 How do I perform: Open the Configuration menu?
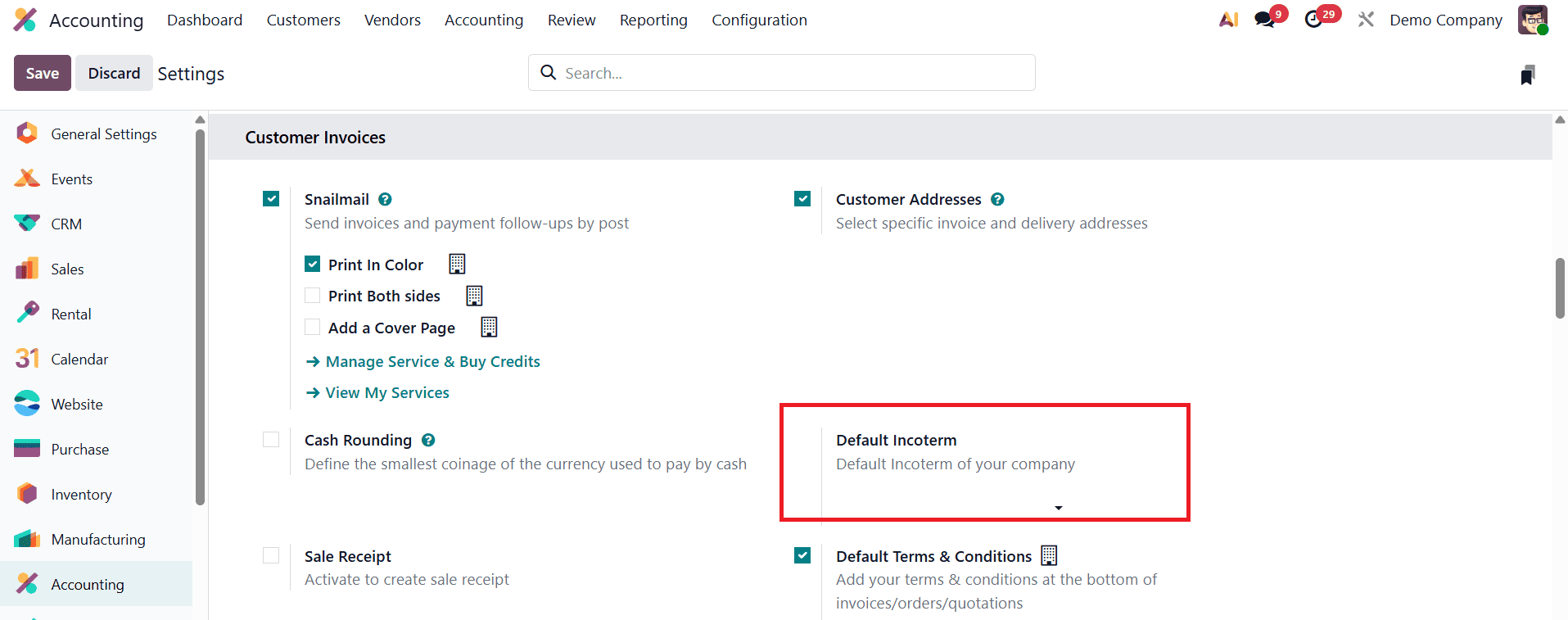click(759, 20)
